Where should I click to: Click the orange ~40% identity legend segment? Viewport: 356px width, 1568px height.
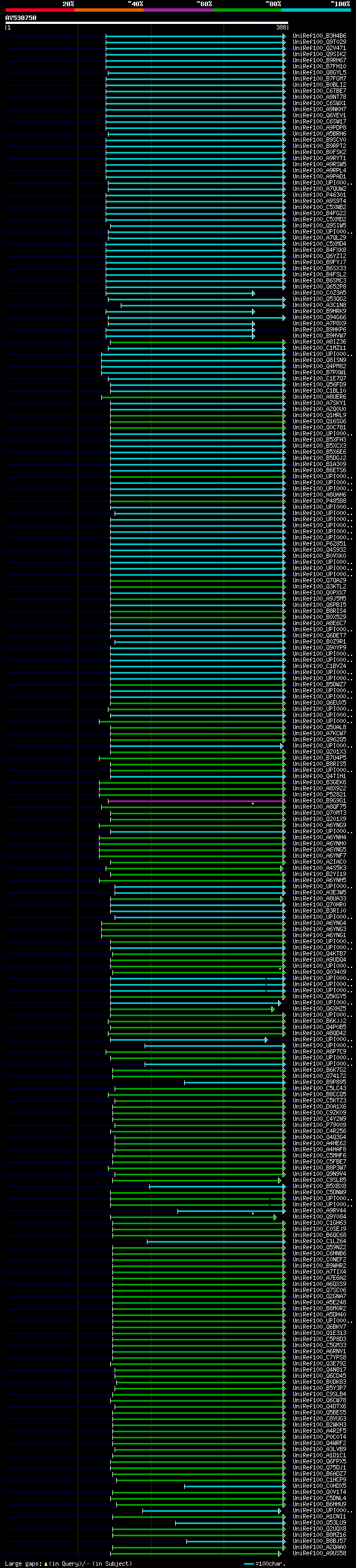[109, 10]
